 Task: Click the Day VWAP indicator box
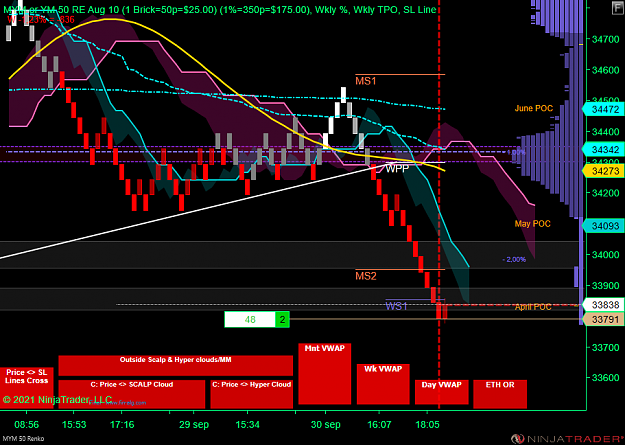coord(441,392)
